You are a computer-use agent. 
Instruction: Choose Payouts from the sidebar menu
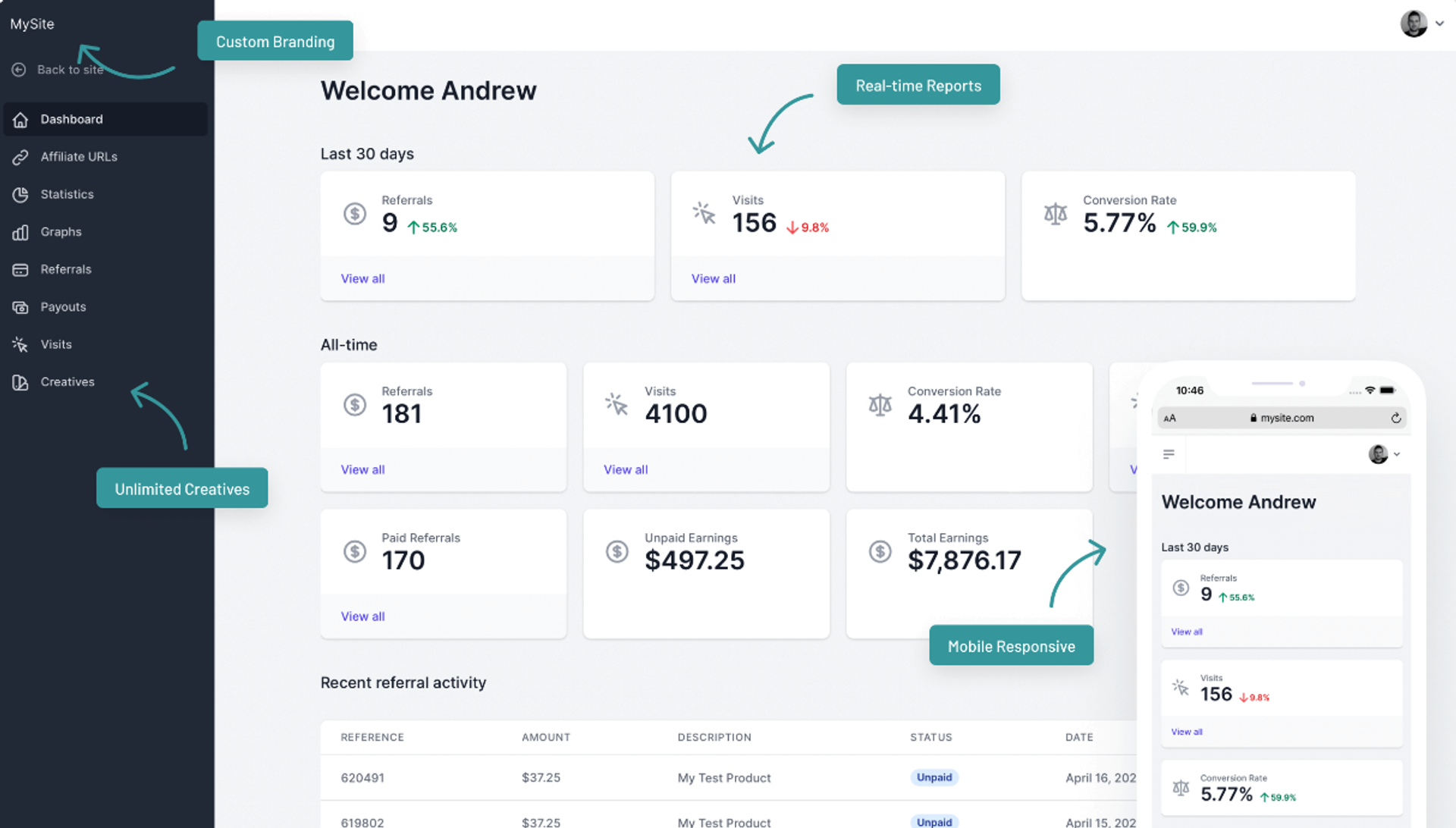pos(63,306)
